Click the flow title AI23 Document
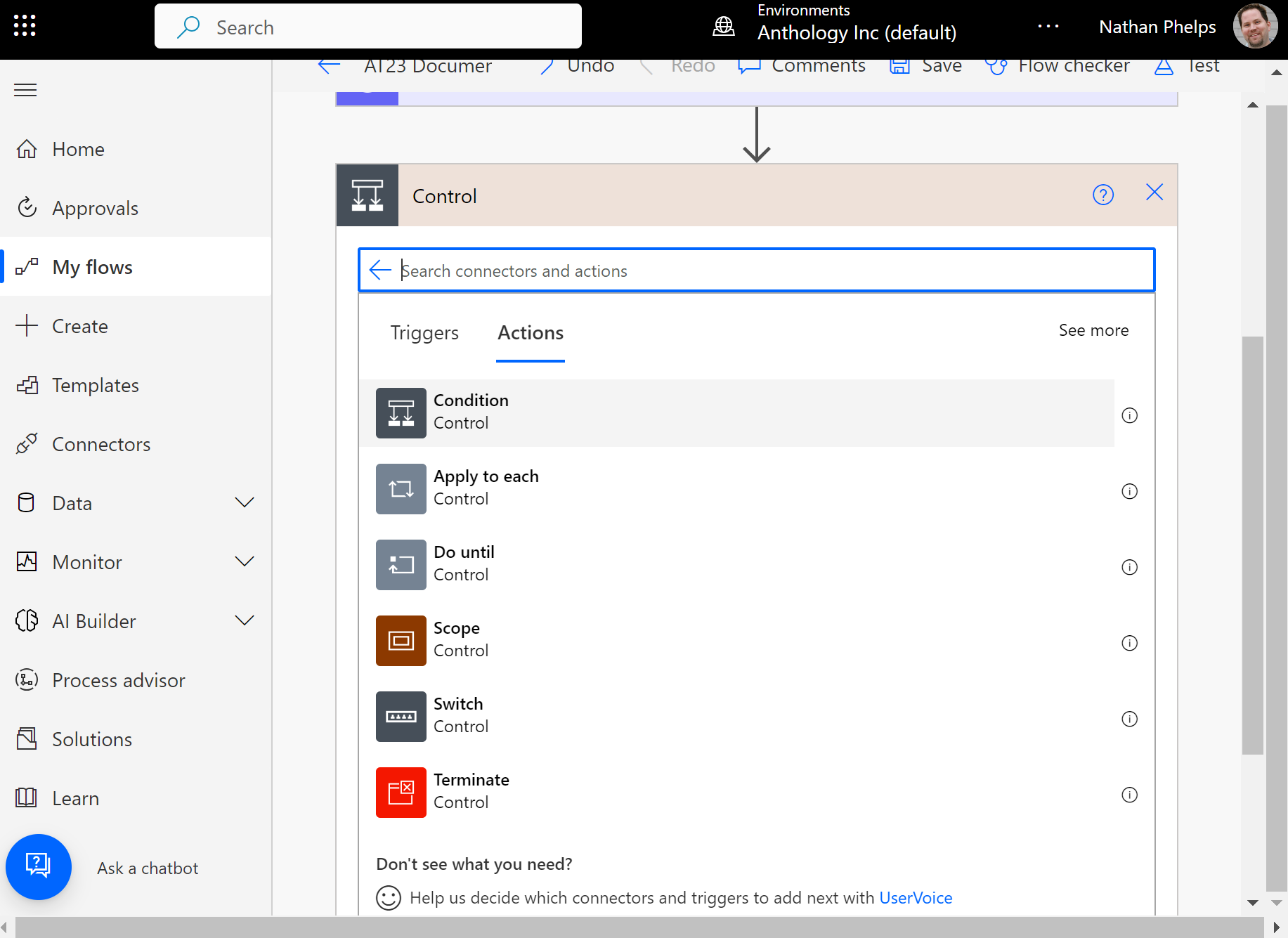The width and height of the screenshot is (1288, 938). [427, 66]
